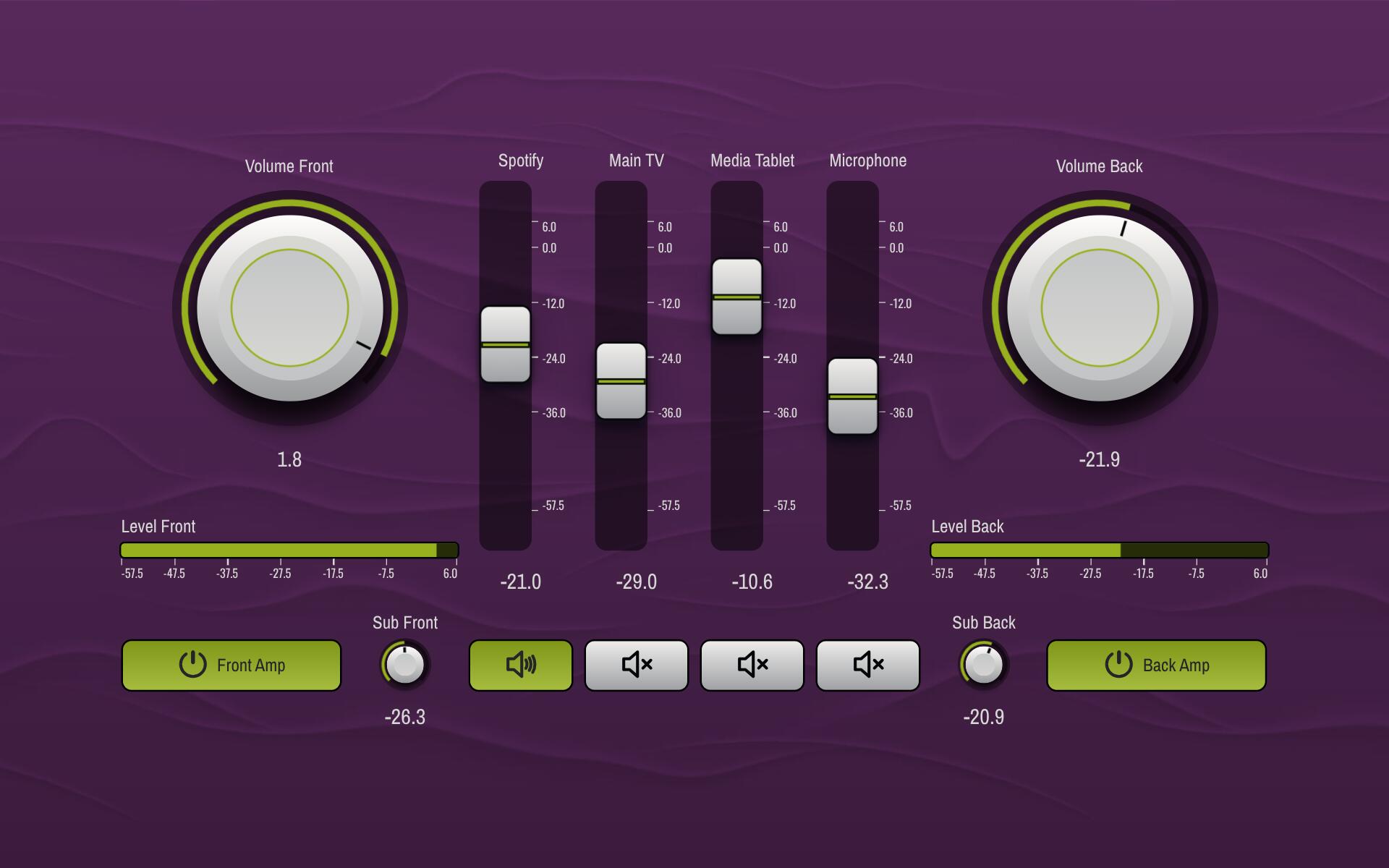Mute the Spotify channel speaker button
The width and height of the screenshot is (1389, 868).
(520, 665)
